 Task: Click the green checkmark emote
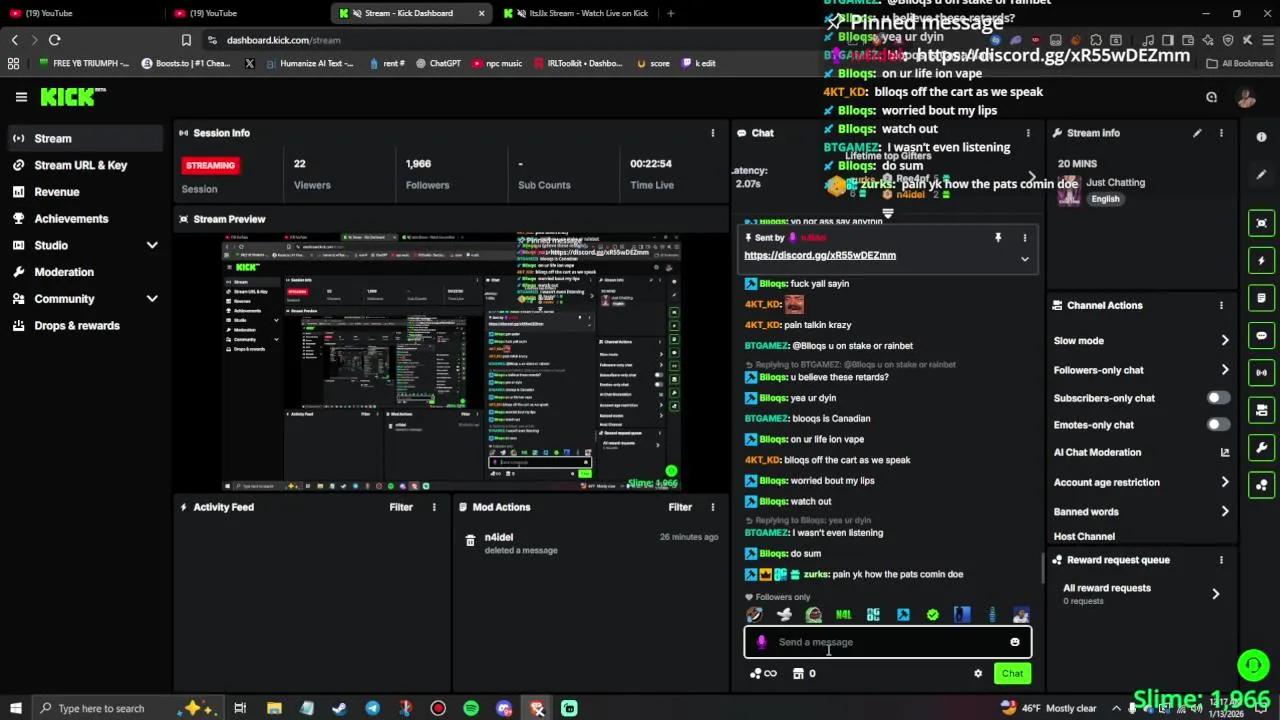[x=933, y=615]
